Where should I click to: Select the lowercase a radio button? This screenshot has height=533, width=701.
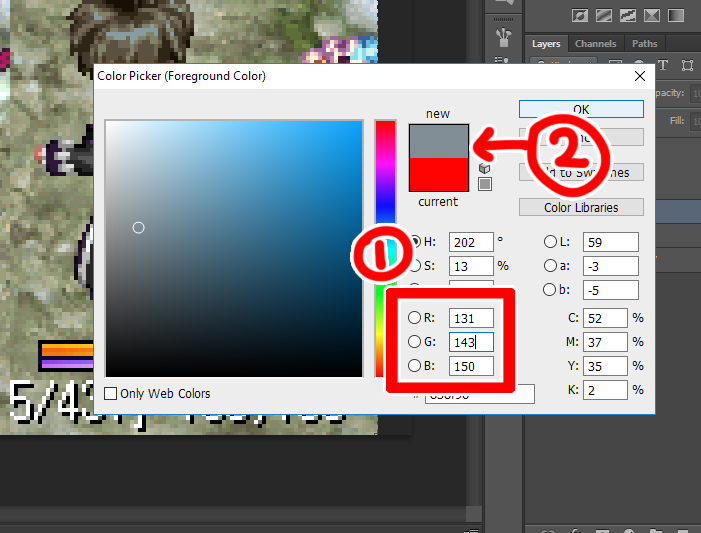coord(550,266)
